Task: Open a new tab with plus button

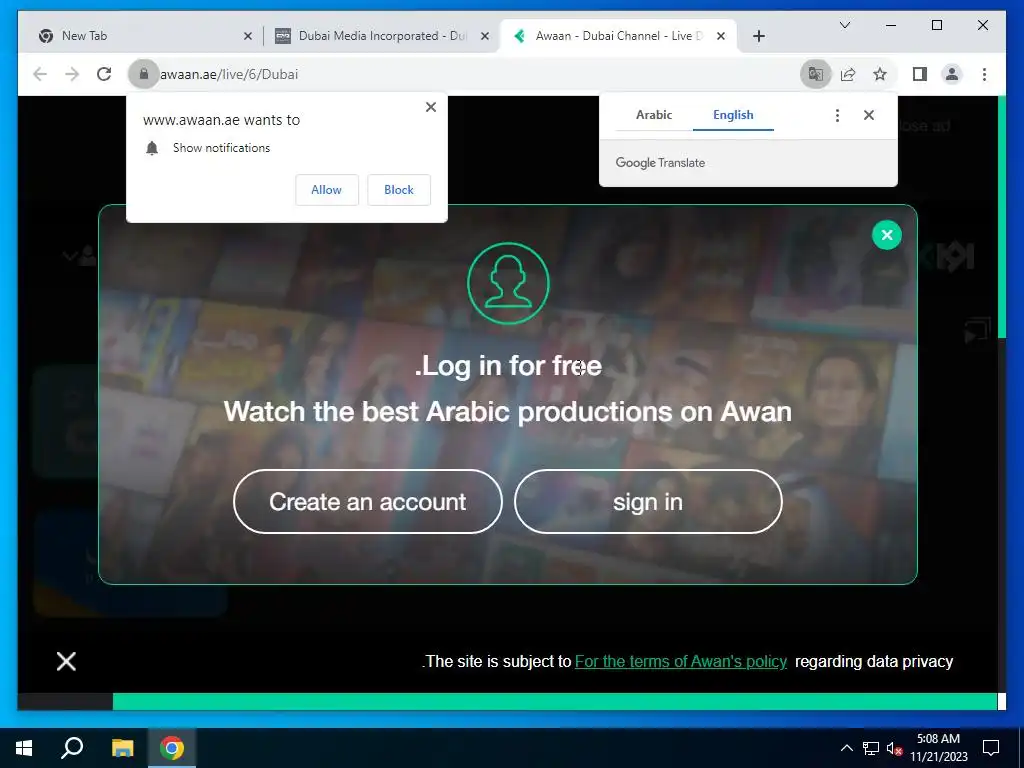Action: pos(759,37)
